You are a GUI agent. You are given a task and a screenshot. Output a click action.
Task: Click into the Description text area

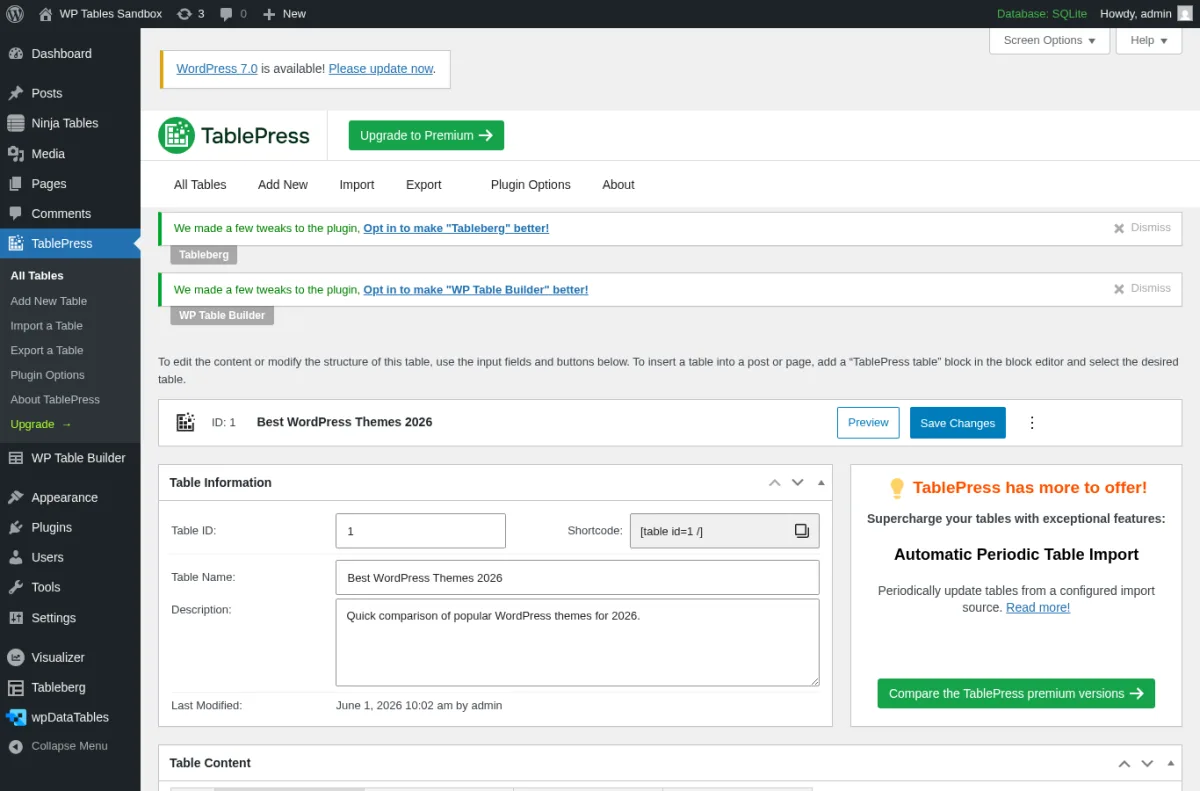click(578, 643)
